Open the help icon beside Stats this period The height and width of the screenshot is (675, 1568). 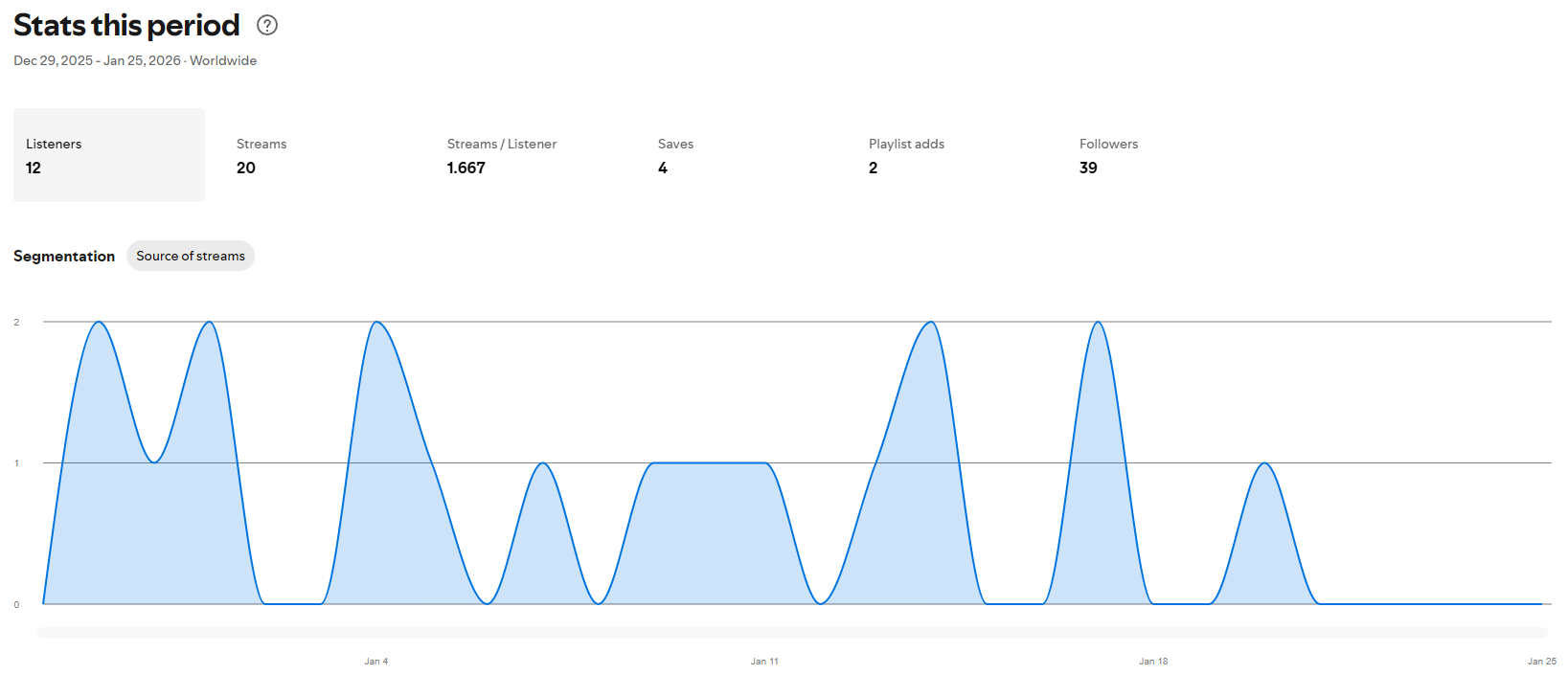[x=267, y=26]
